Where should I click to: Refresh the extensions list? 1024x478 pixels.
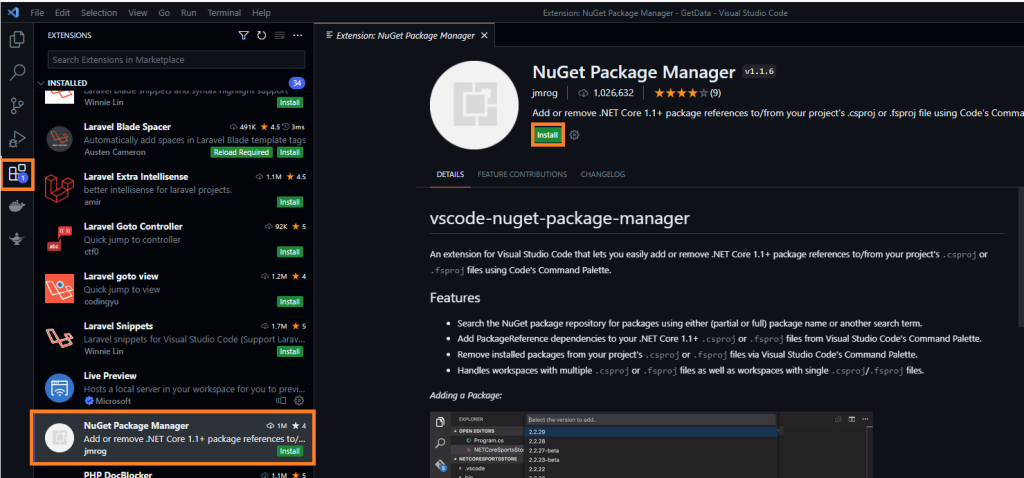[262, 35]
